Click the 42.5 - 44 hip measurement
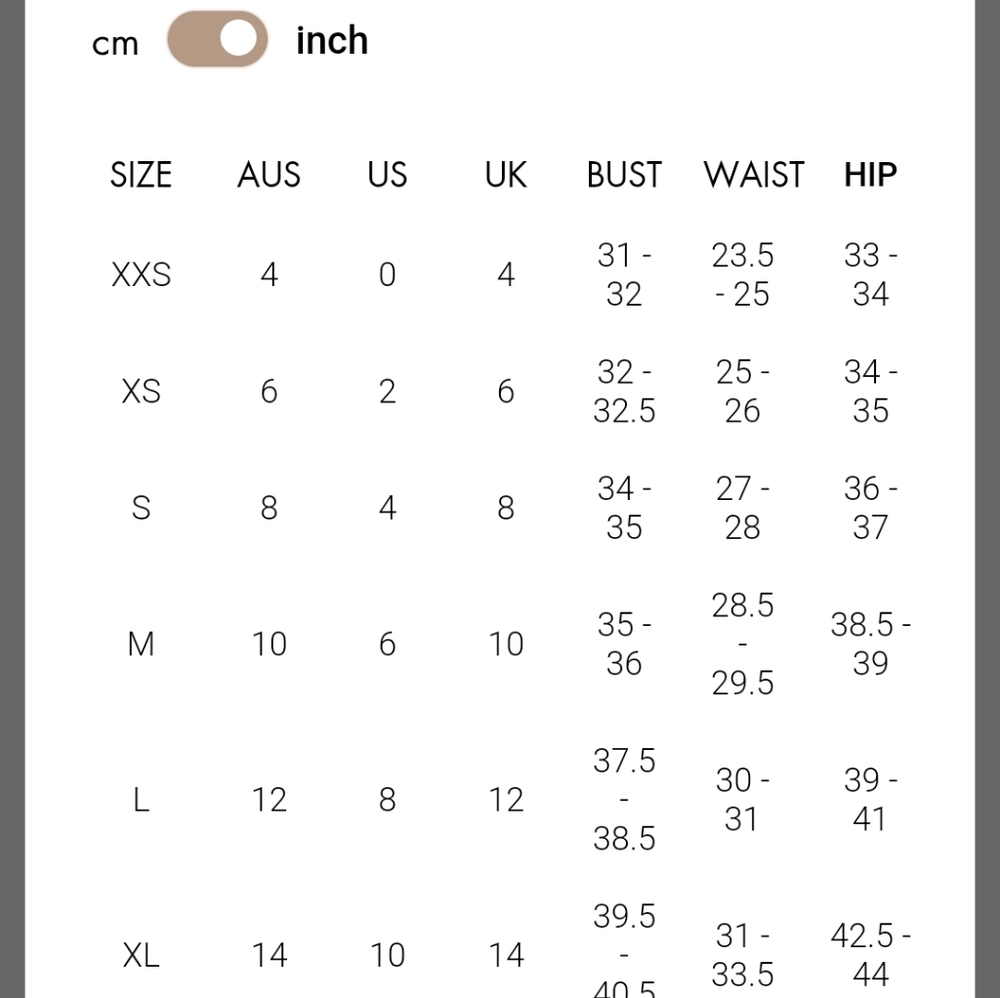The width and height of the screenshot is (1000, 998). click(x=871, y=955)
